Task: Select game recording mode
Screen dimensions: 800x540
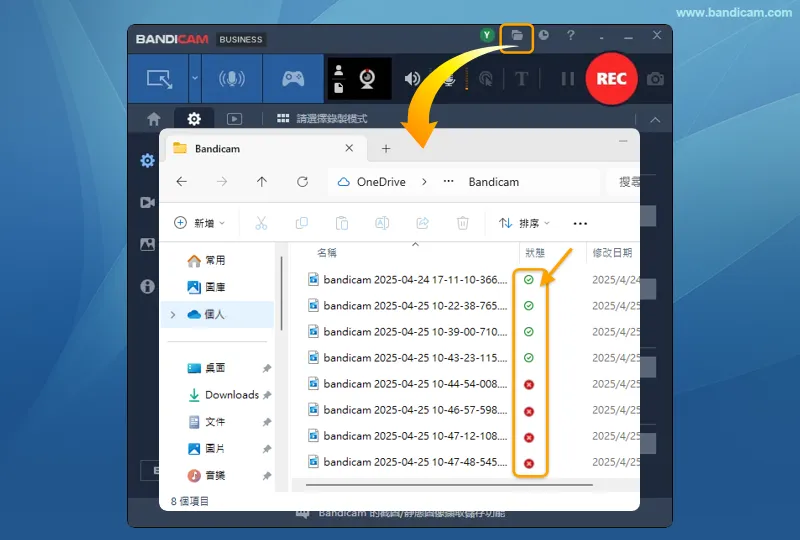Action: click(x=293, y=79)
